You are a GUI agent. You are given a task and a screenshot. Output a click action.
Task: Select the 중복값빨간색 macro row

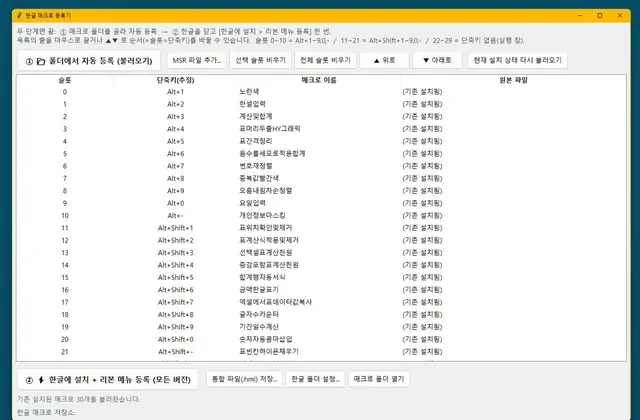[x=321, y=178]
